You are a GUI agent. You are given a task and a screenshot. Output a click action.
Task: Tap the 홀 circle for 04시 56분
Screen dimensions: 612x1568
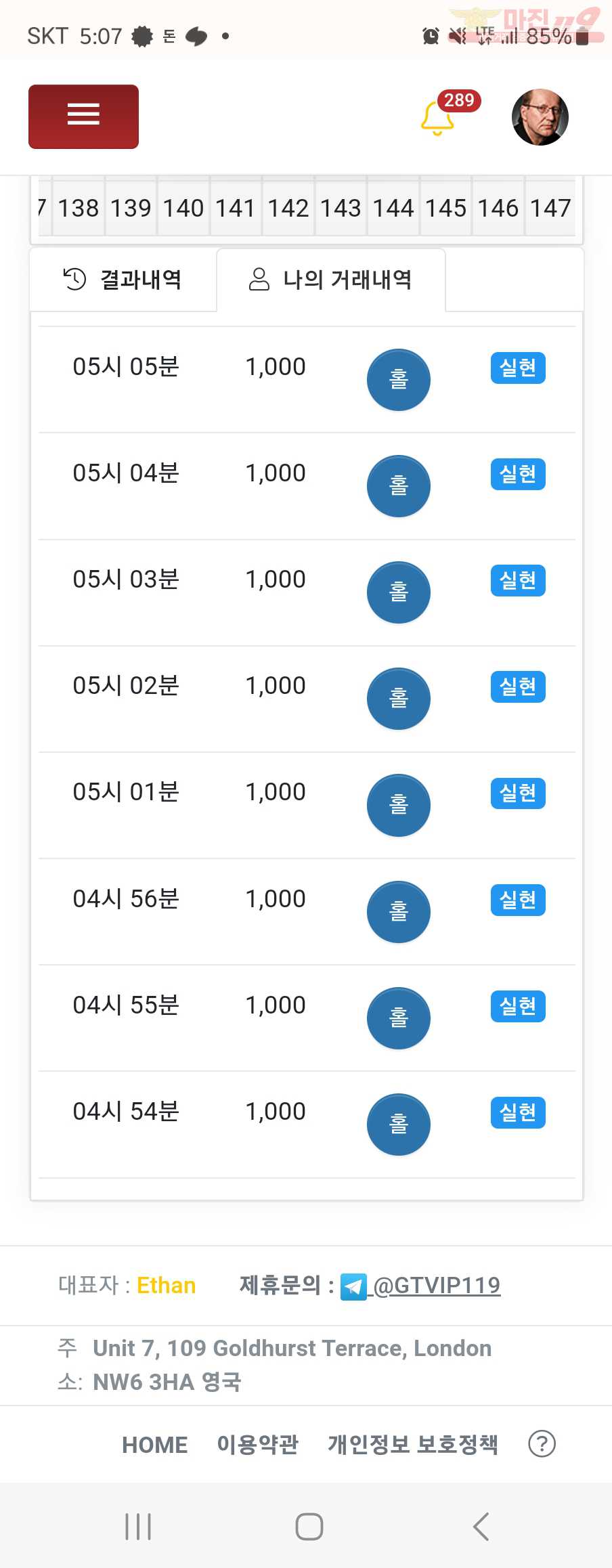click(x=399, y=912)
